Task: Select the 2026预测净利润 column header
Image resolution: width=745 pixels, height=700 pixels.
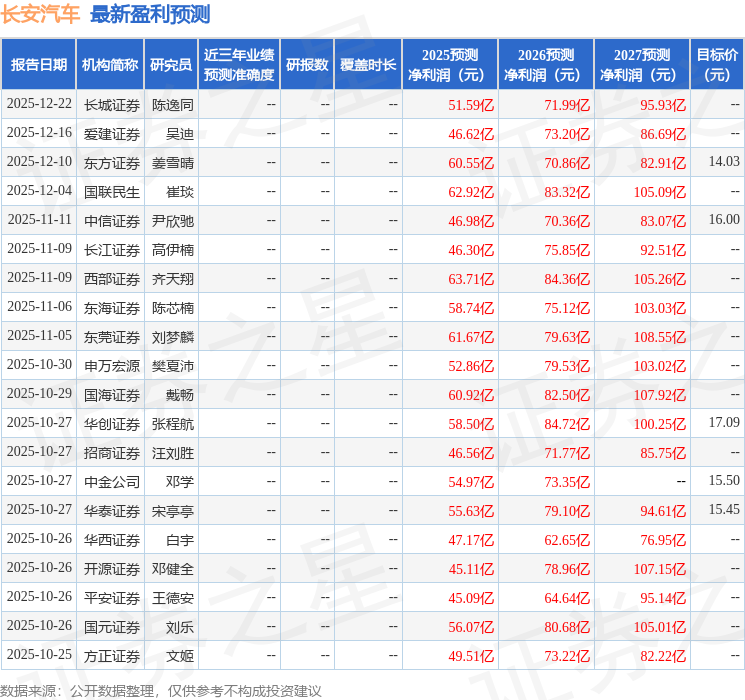Action: pos(546,64)
